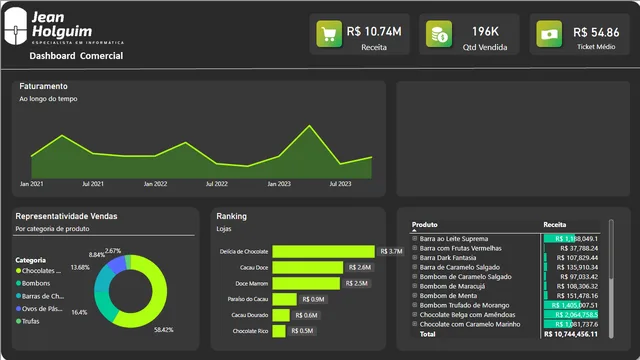The width and height of the screenshot is (640, 360).
Task: Select the R$ 54.86 Ticket Médio value
Action: coord(596,32)
